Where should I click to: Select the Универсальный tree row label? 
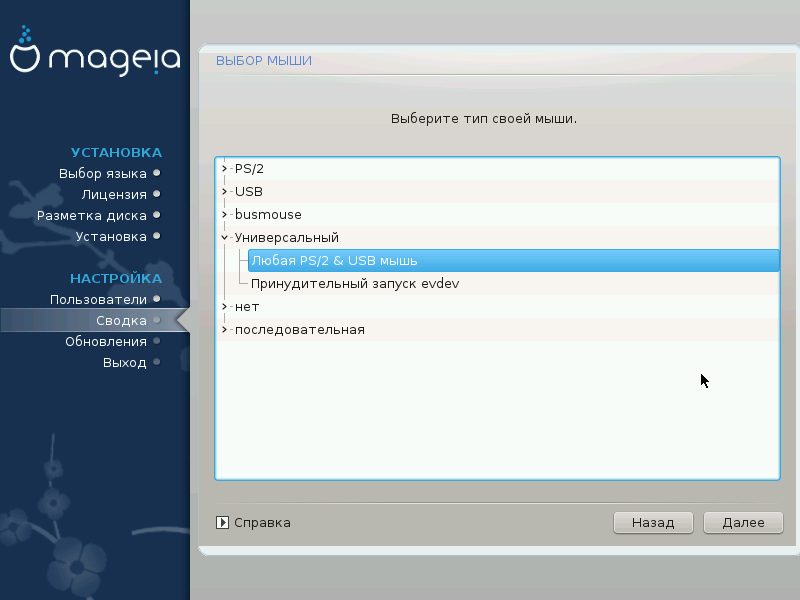pyautogui.click(x=286, y=237)
